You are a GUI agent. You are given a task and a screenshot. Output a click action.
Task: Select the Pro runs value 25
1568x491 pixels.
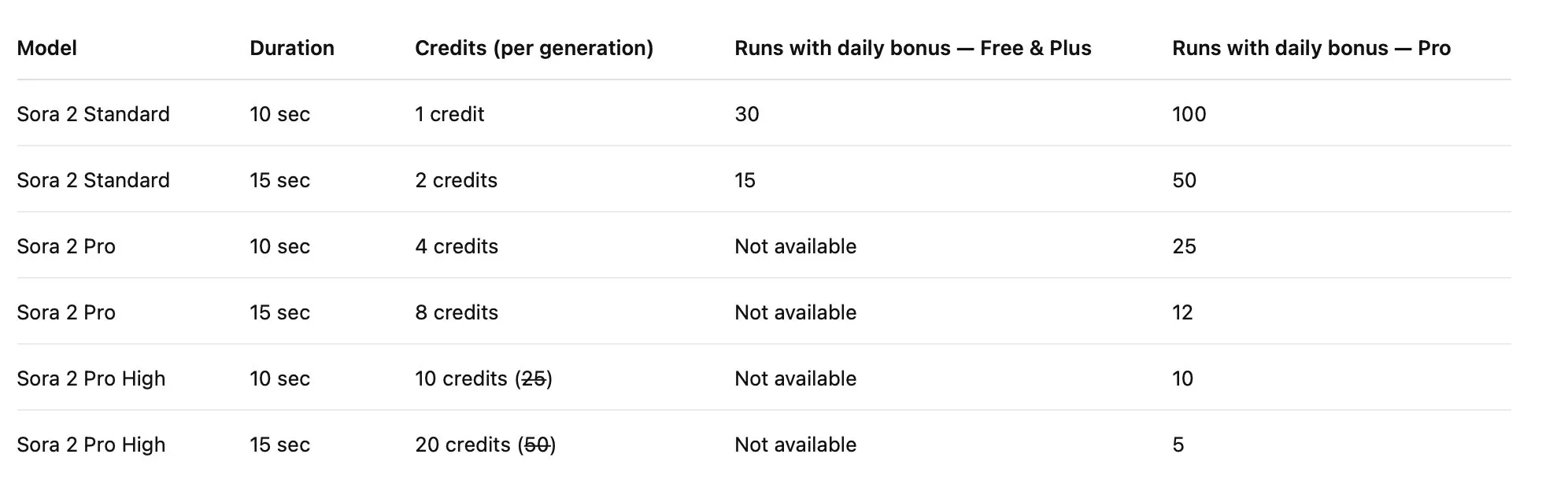pos(1184,246)
